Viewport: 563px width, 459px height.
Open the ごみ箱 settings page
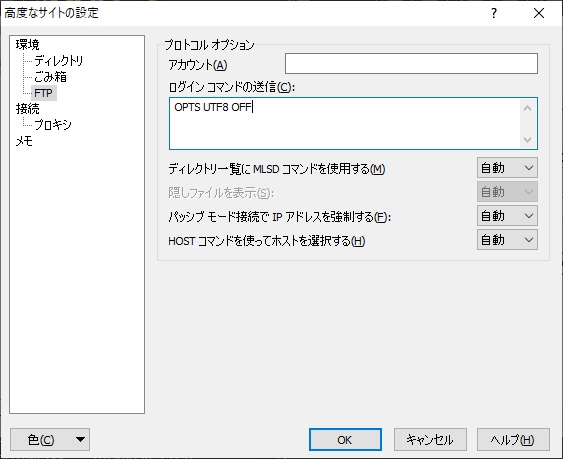[x=50, y=77]
